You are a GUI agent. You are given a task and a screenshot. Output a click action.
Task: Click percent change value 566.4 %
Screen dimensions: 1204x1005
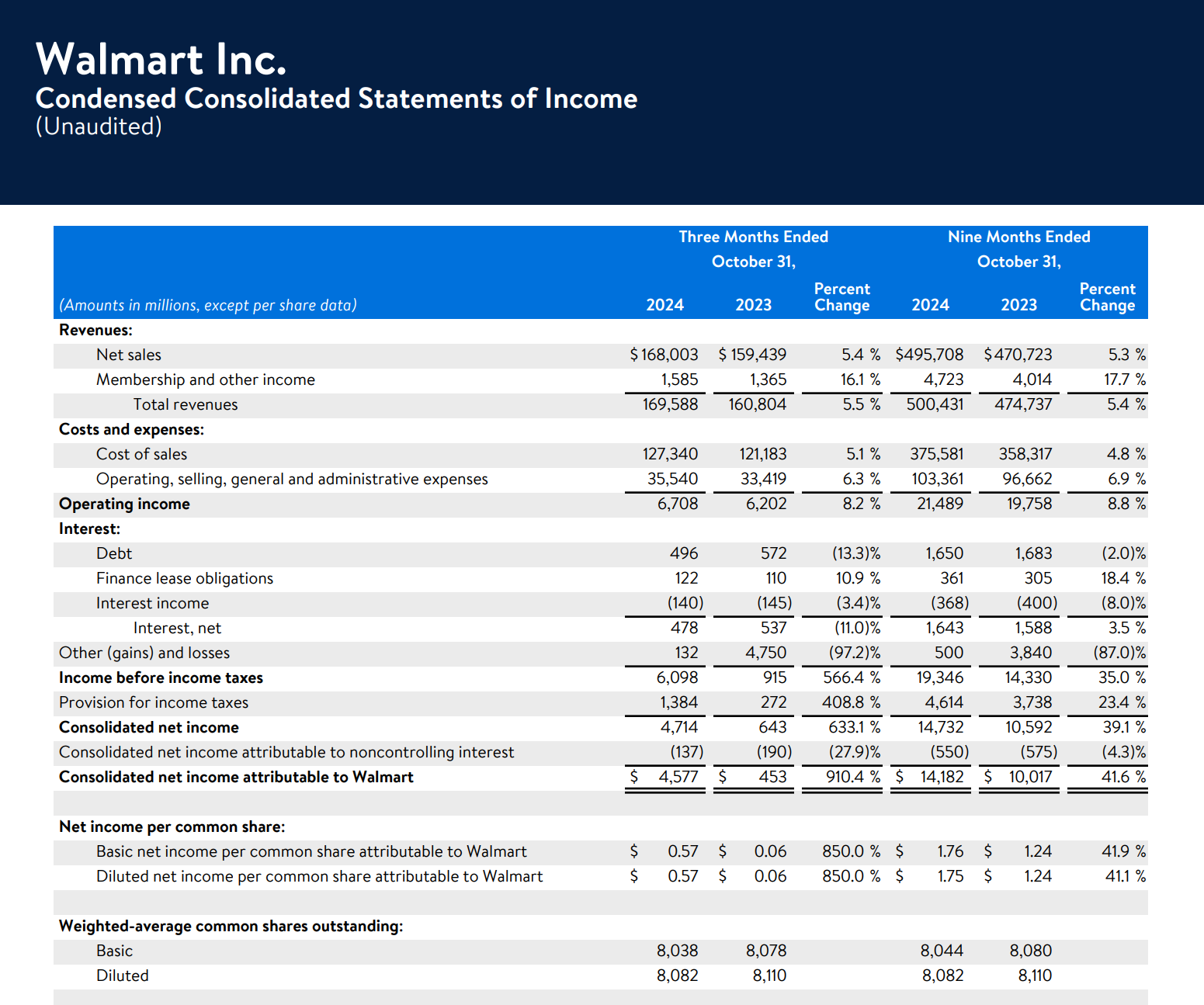pos(852,678)
